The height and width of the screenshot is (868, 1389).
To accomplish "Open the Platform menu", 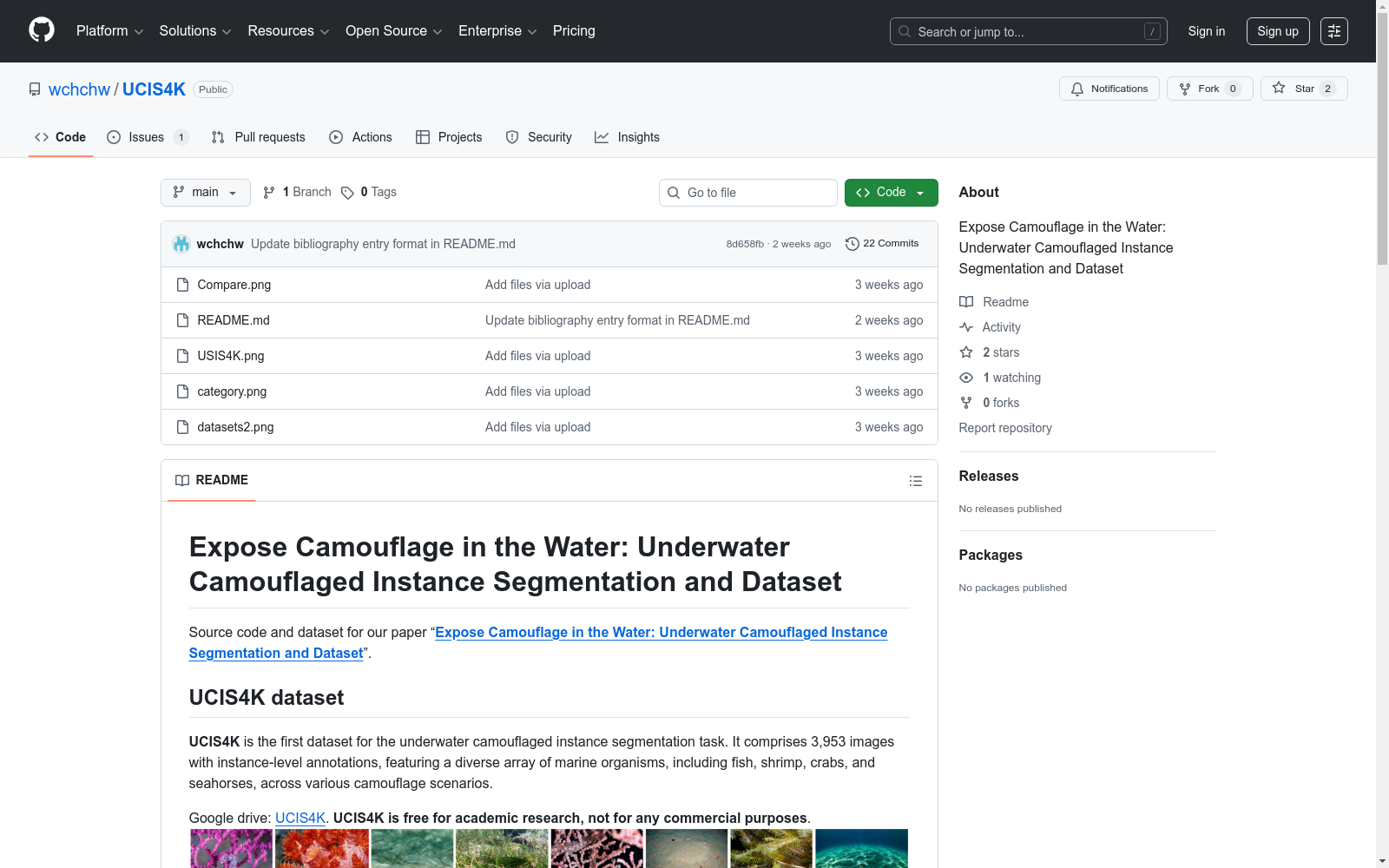I will coord(109,31).
